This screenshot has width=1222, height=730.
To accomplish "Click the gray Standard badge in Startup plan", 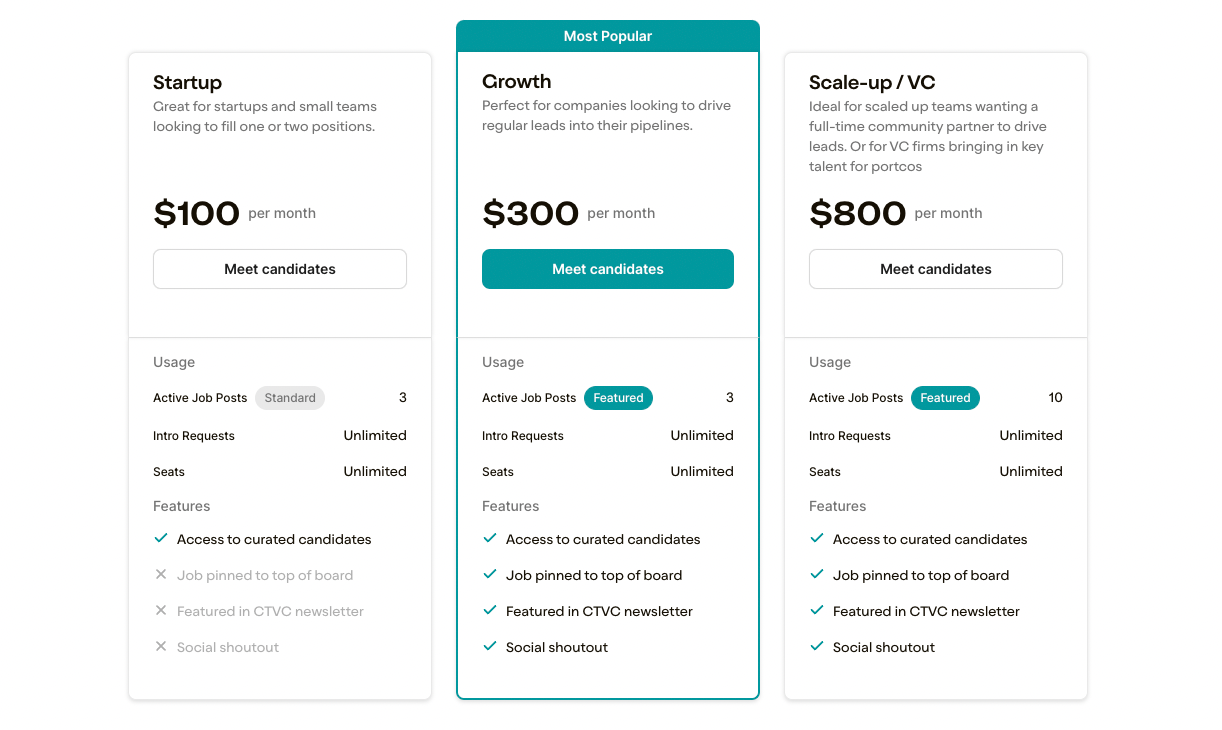I will (290, 398).
